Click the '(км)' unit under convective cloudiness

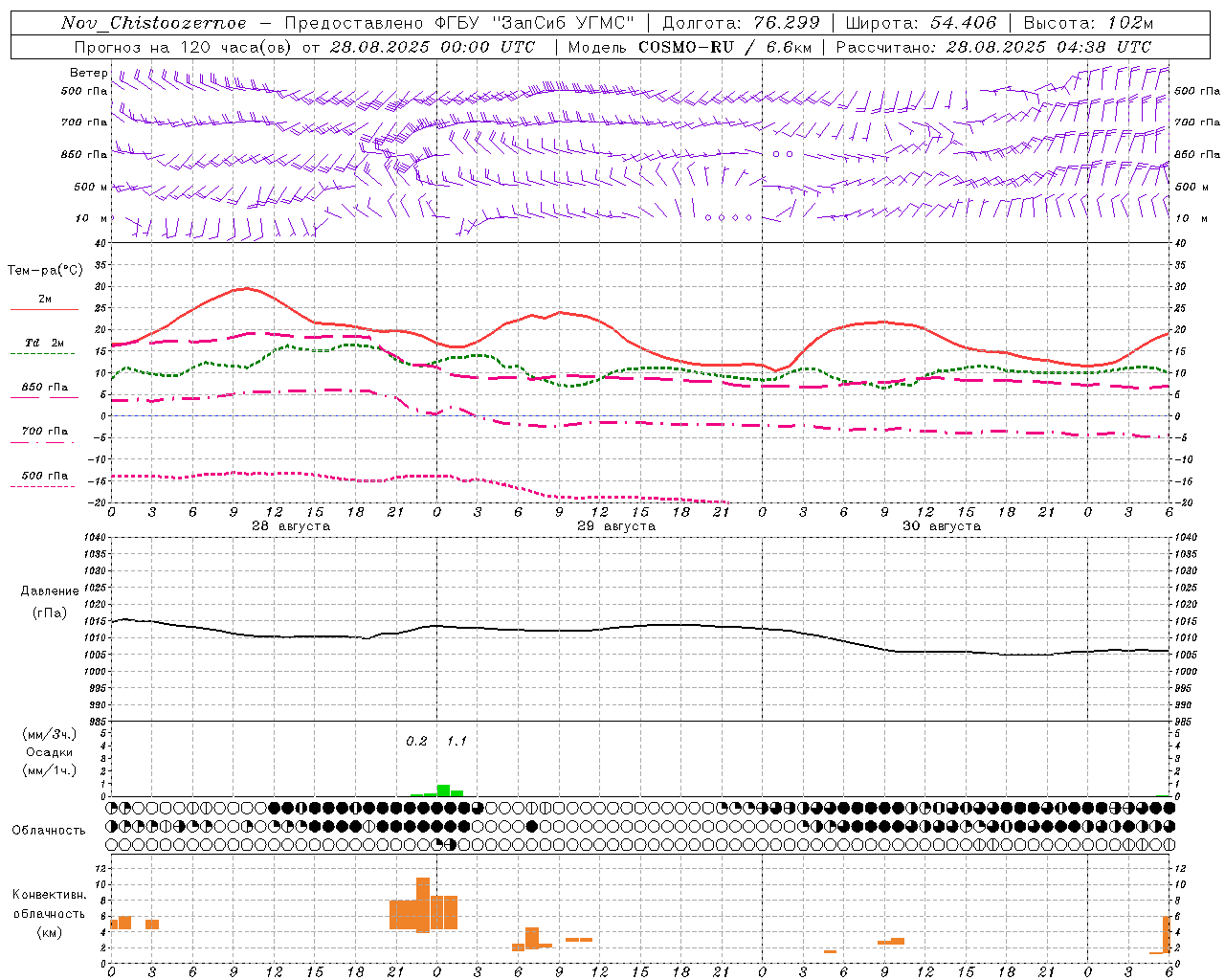[x=50, y=932]
